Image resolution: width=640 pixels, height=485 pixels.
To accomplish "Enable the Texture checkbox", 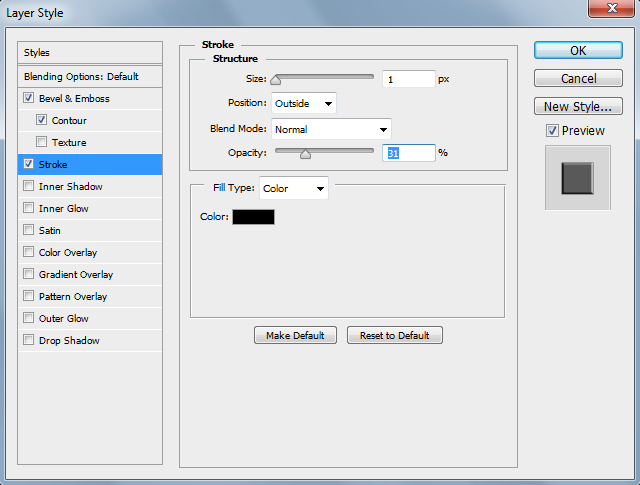I will 41,142.
